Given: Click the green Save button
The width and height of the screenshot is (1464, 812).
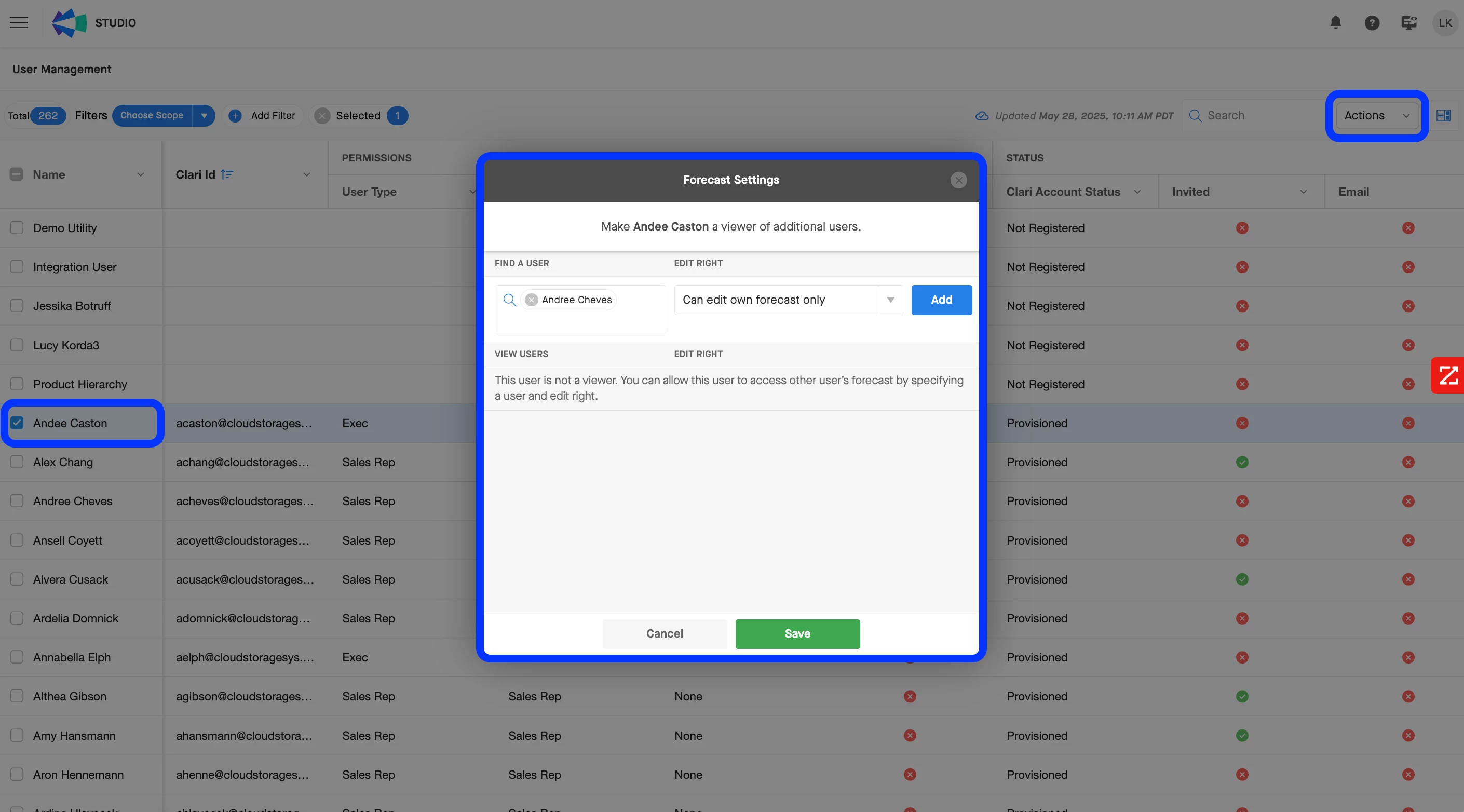Looking at the screenshot, I should pos(797,633).
